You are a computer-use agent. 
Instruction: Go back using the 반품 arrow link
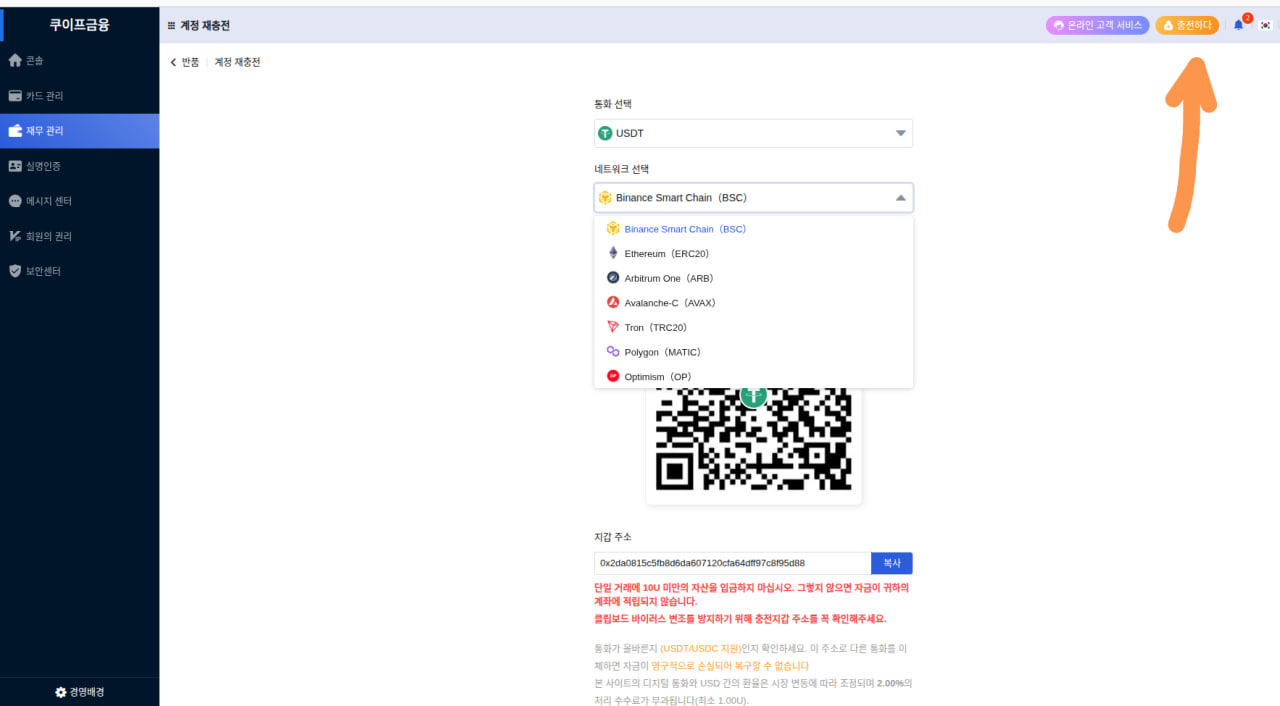point(185,62)
